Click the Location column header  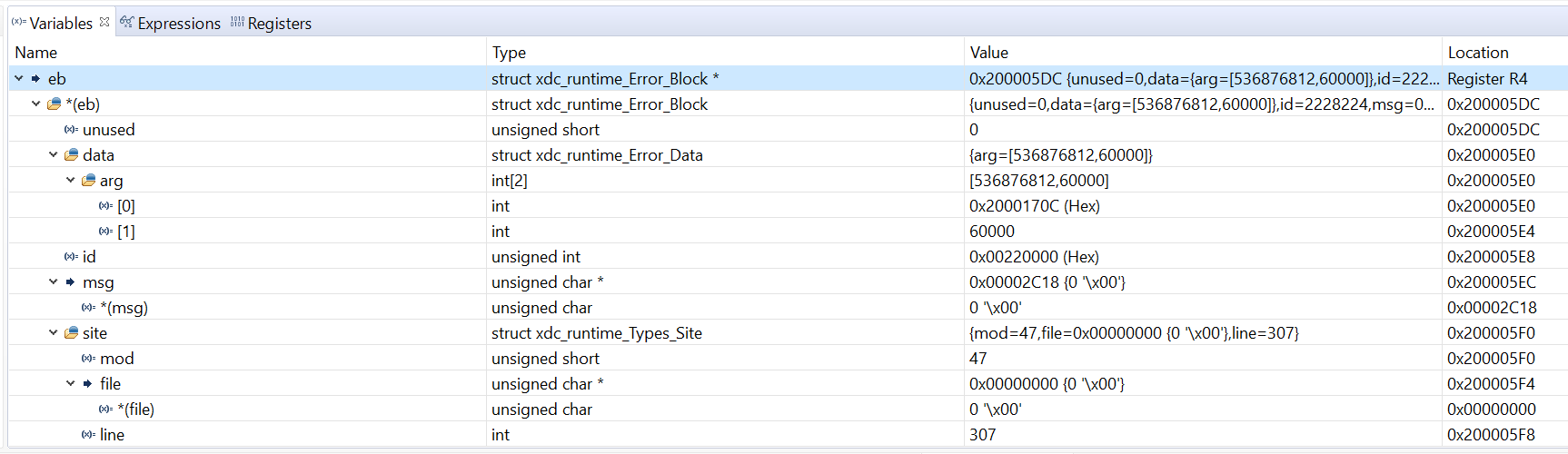point(1477,53)
